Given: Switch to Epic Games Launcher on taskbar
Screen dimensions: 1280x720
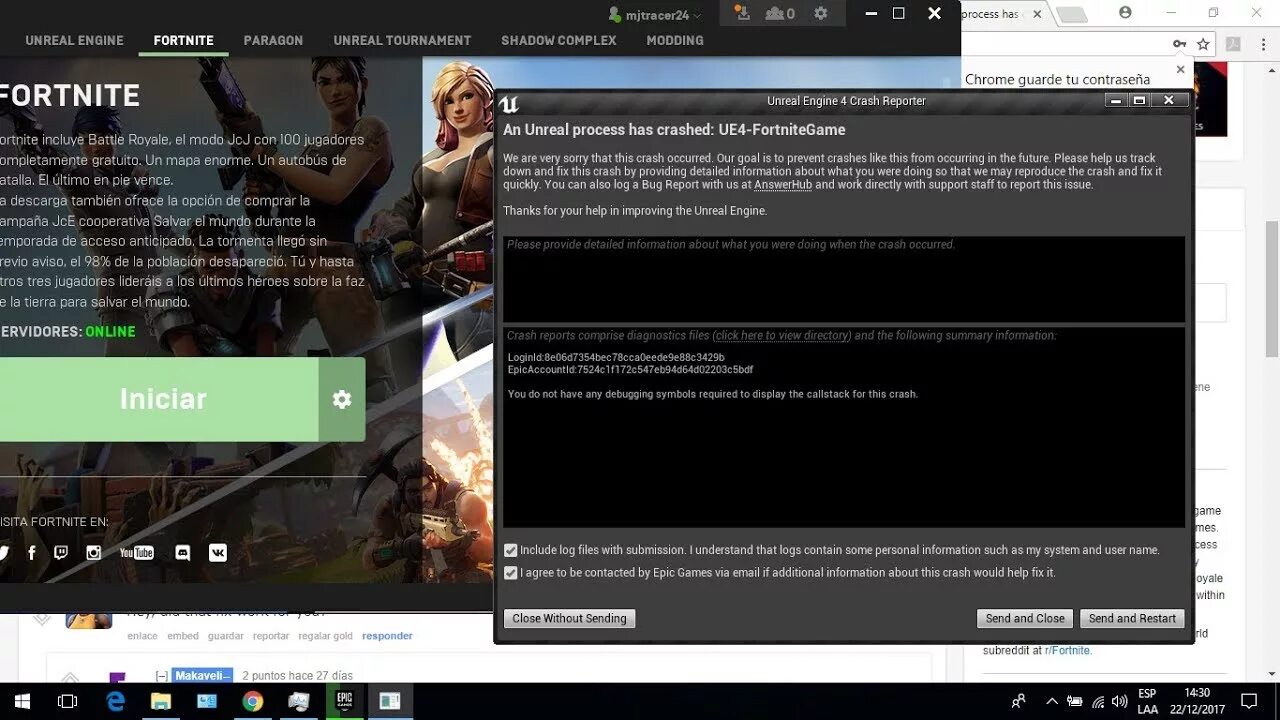Looking at the screenshot, I should pyautogui.click(x=344, y=701).
